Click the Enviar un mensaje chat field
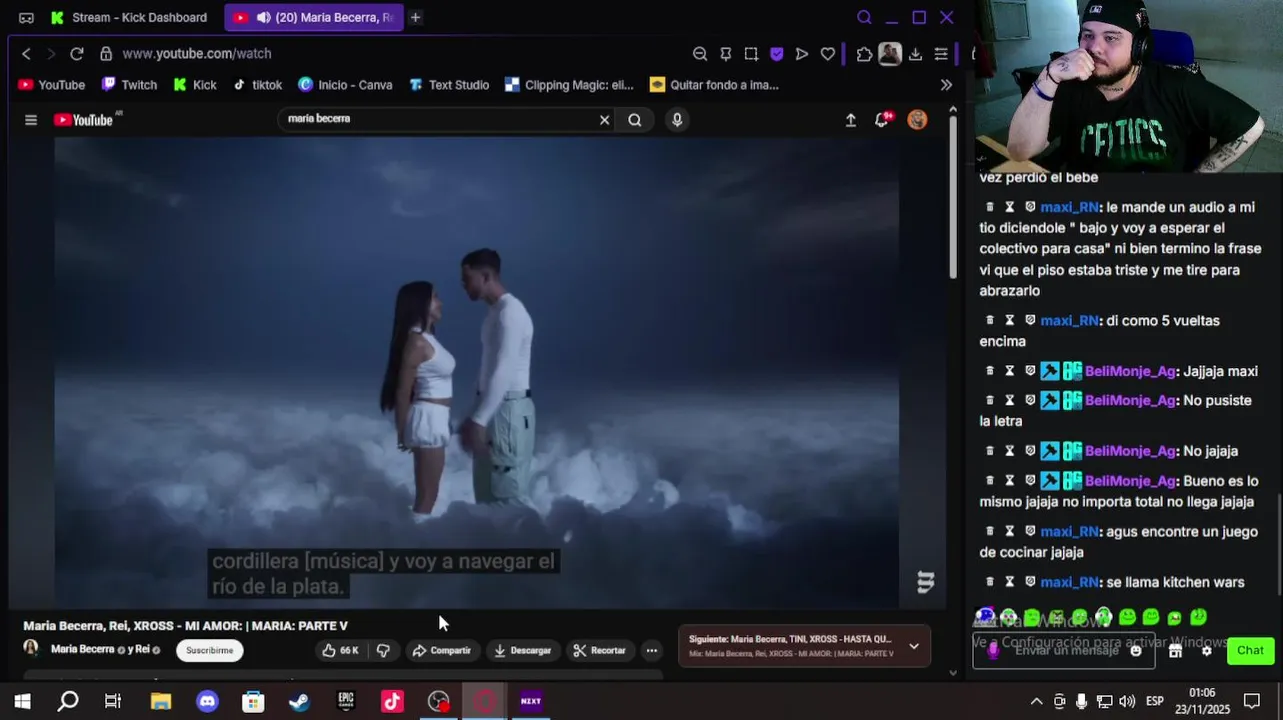 pyautogui.click(x=1064, y=650)
